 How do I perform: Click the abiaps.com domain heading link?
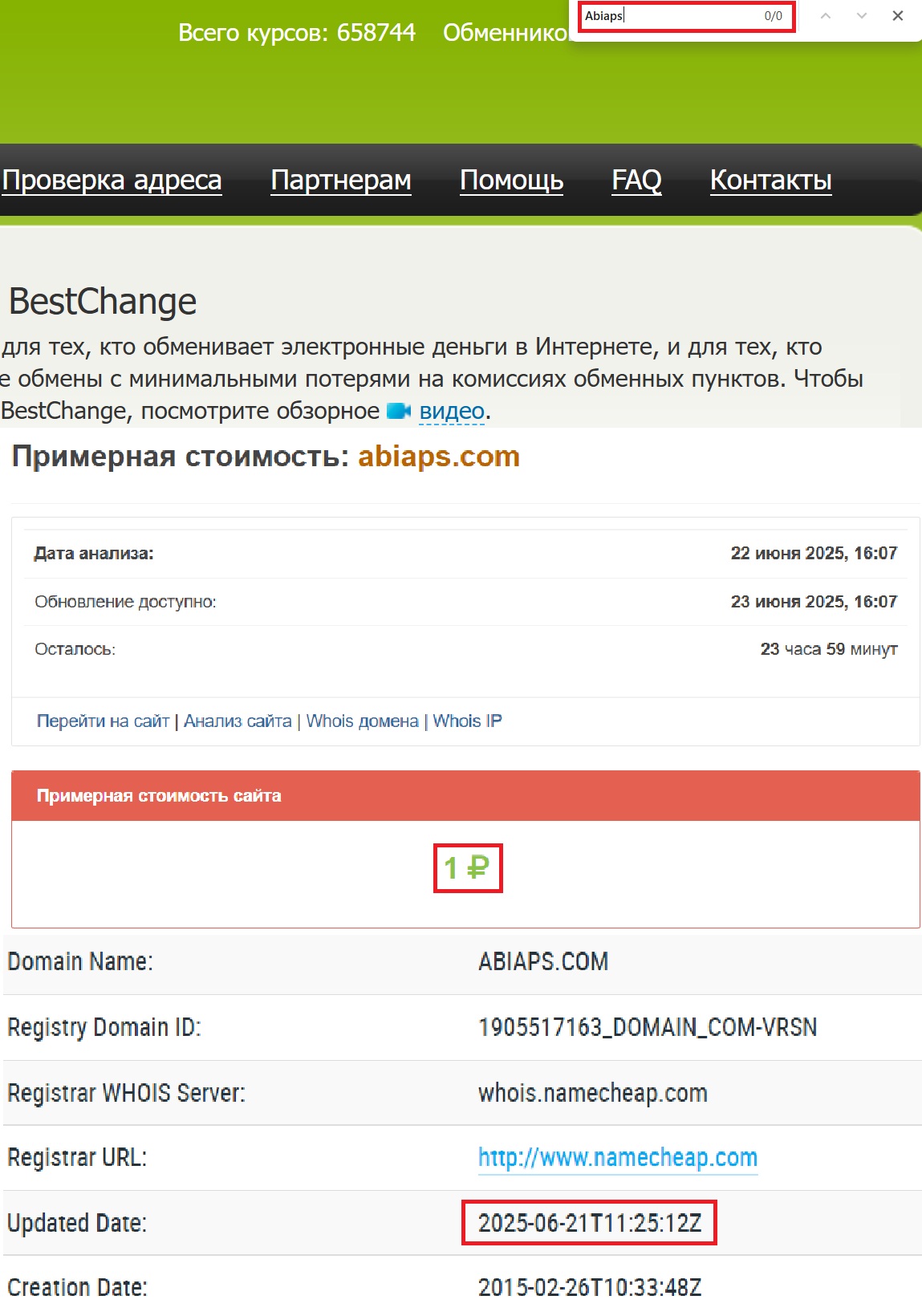(x=438, y=457)
